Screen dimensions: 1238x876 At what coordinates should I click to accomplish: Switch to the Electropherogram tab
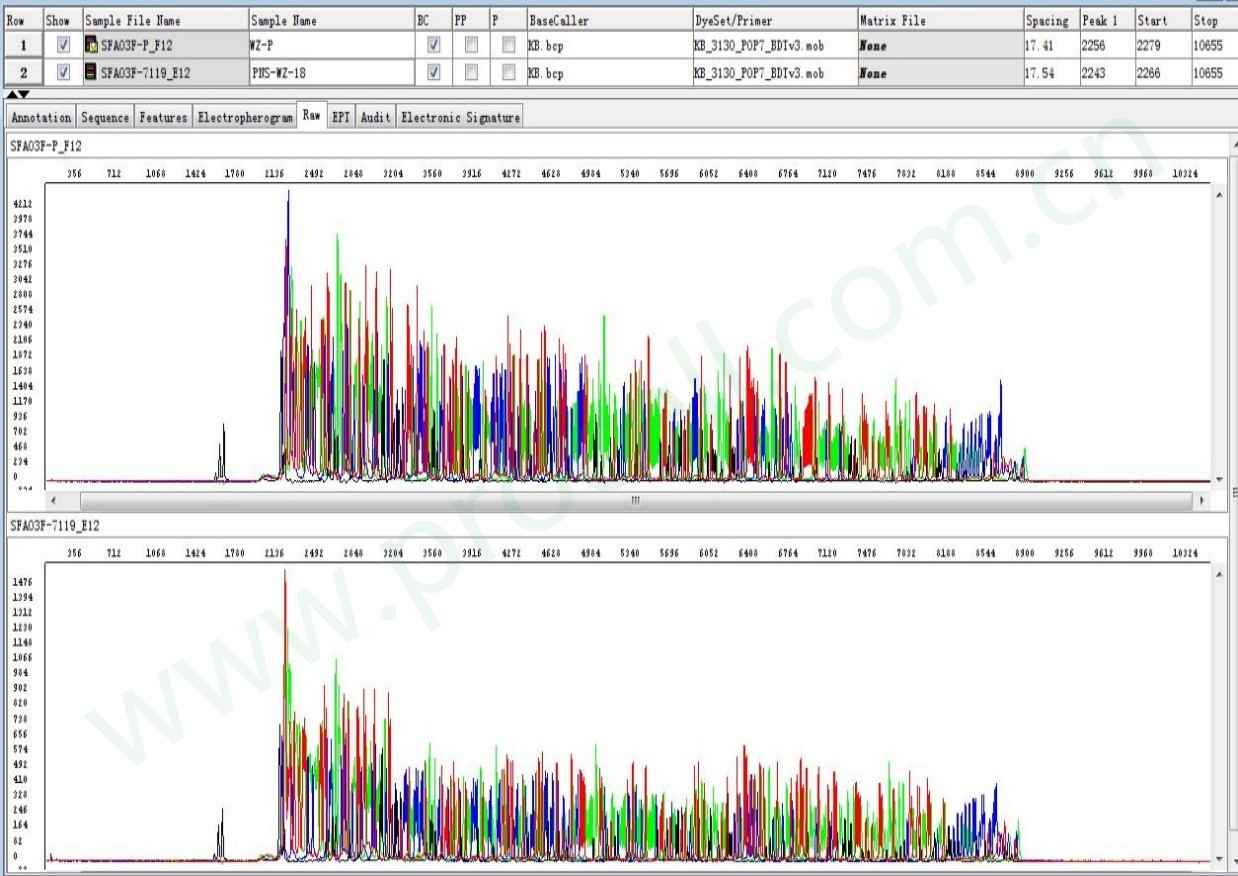[246, 118]
